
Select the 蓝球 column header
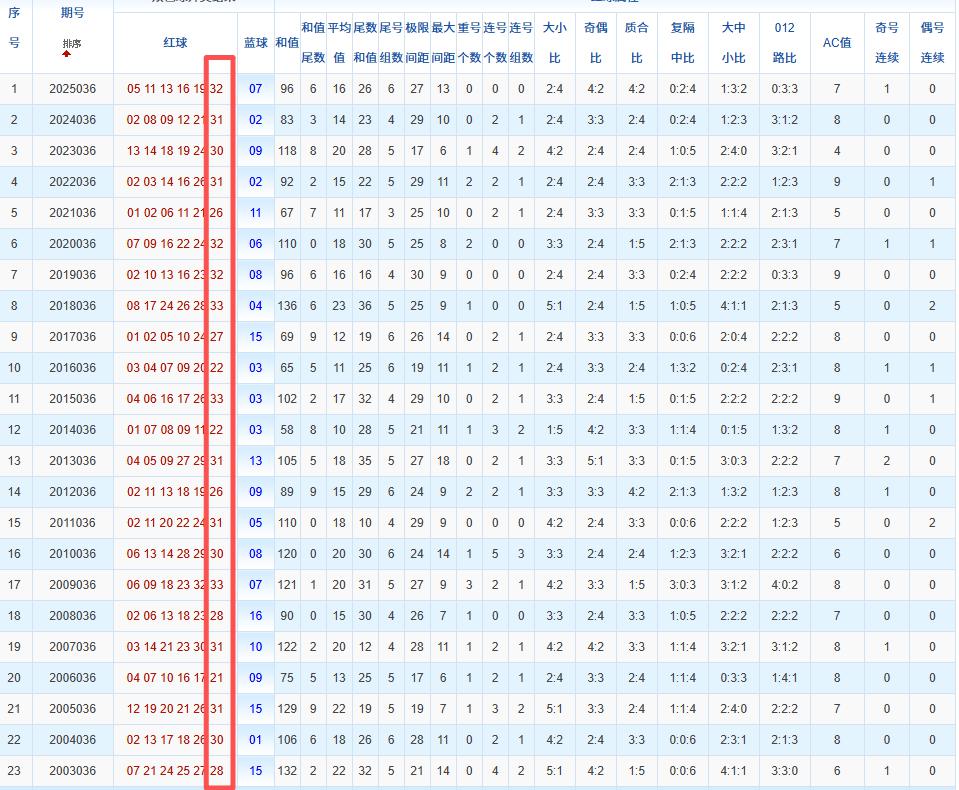256,43
